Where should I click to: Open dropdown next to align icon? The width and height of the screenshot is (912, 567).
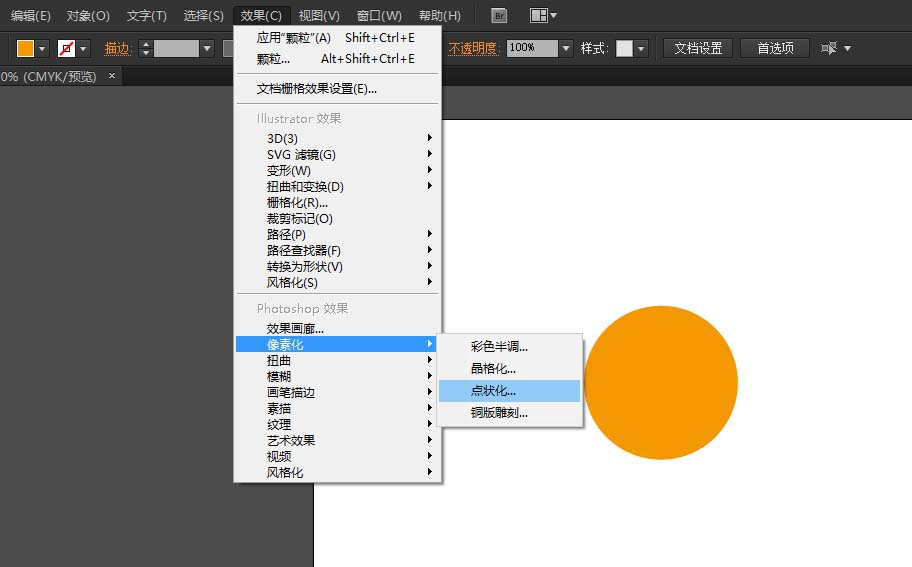(x=847, y=49)
